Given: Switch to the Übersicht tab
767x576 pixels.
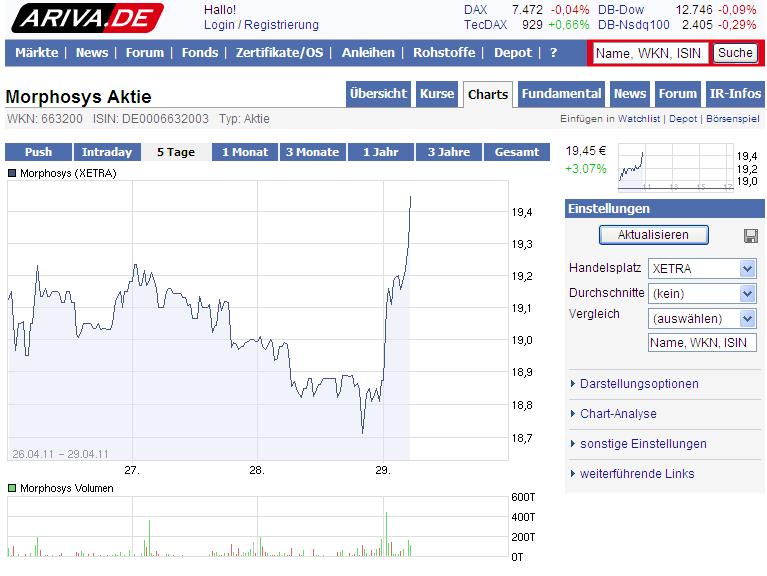Looking at the screenshot, I should pyautogui.click(x=378, y=94).
